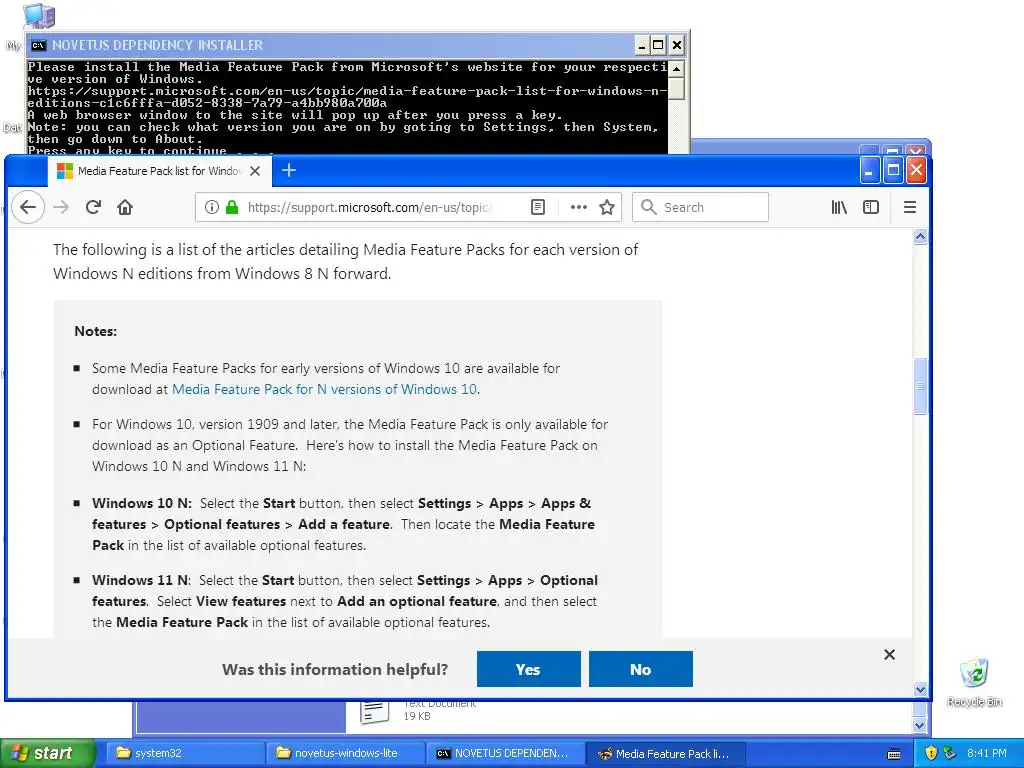Answer Yes to helpful question
This screenshot has width=1024, height=768.
pos(528,669)
